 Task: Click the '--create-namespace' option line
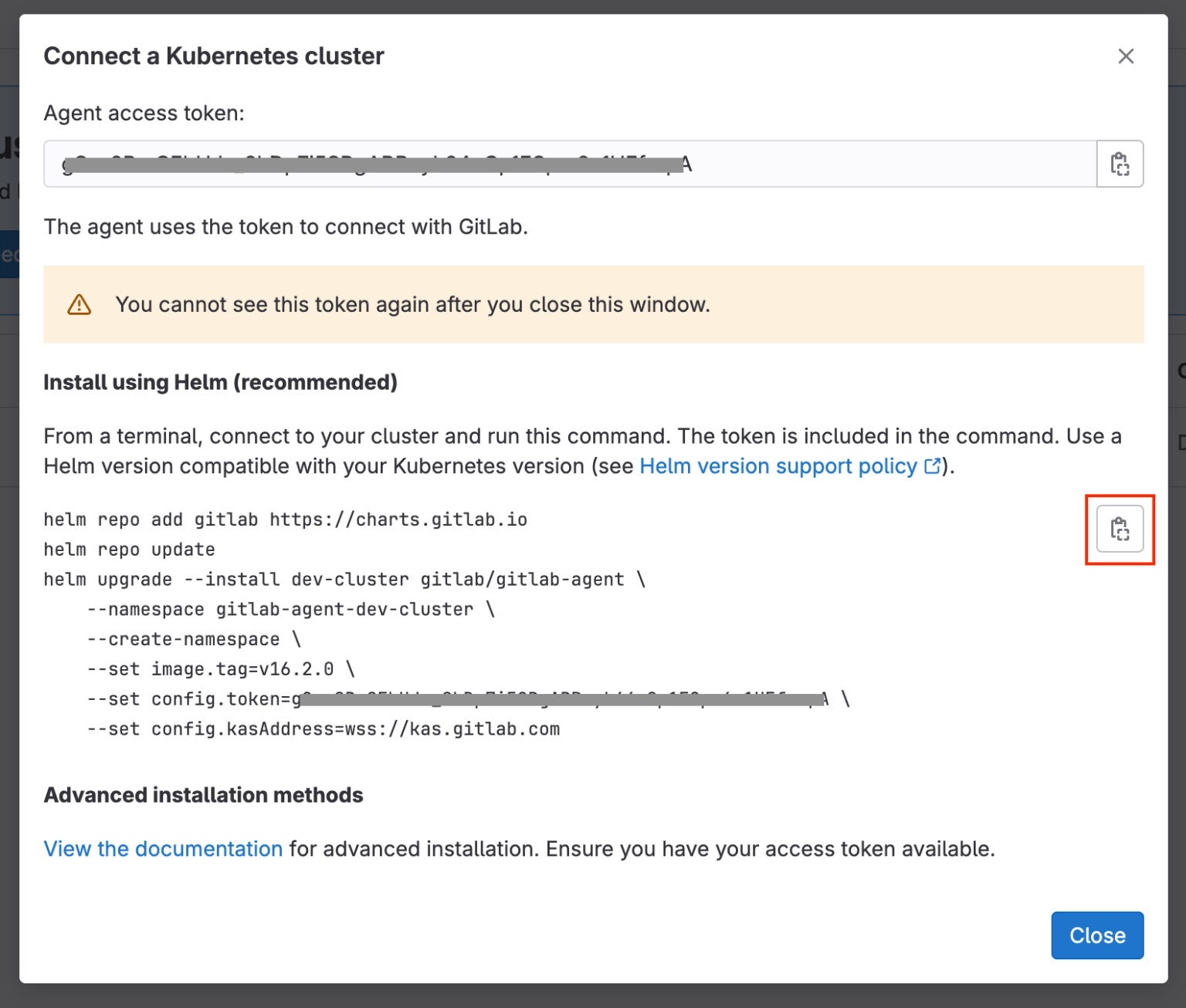pyautogui.click(x=193, y=640)
